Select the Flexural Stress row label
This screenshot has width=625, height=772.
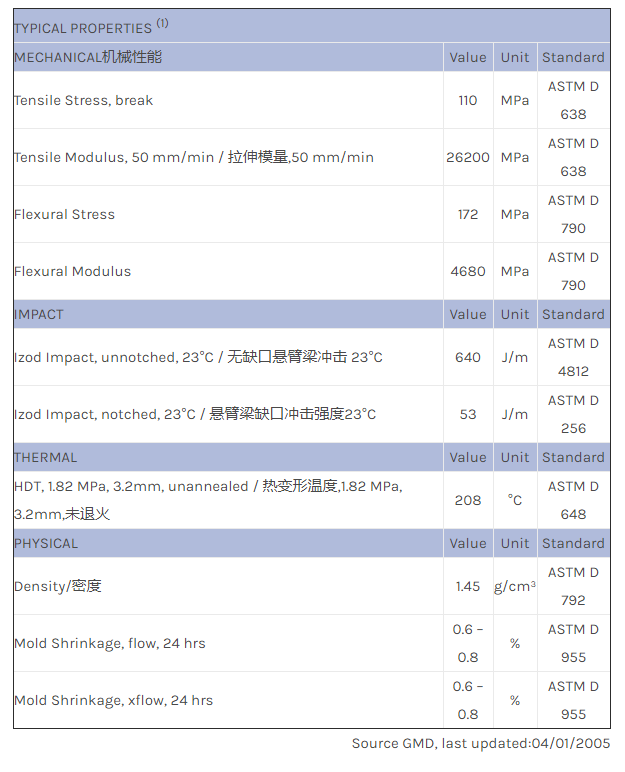tap(65, 214)
